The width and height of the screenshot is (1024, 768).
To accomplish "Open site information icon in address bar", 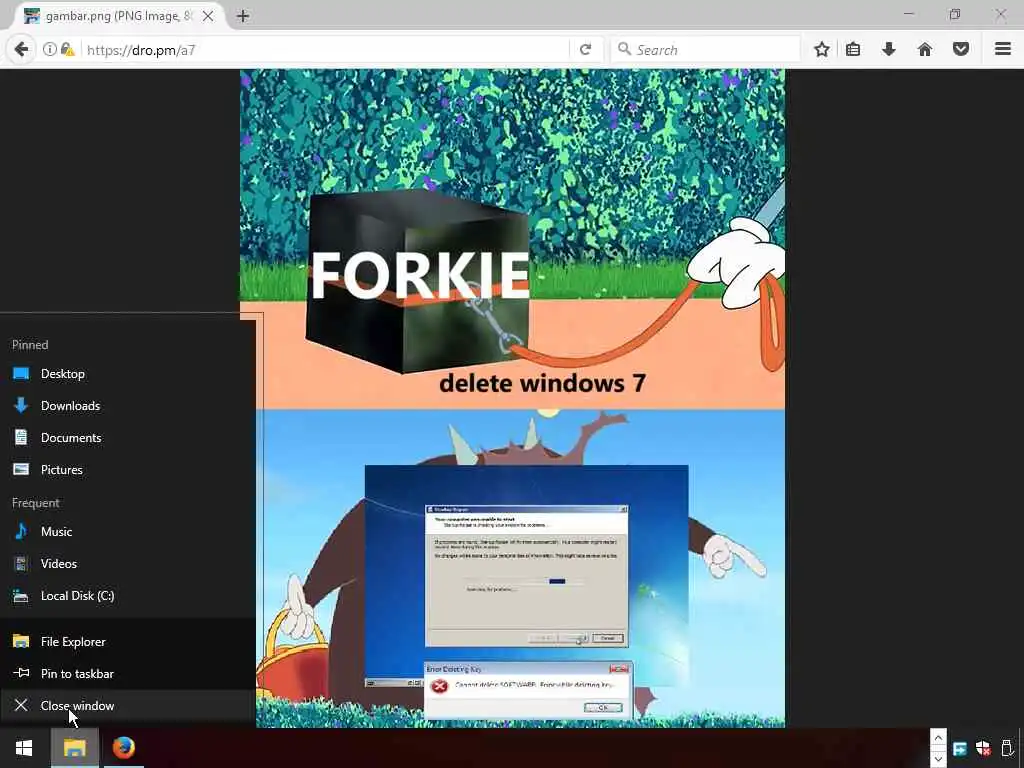I will pyautogui.click(x=50, y=50).
